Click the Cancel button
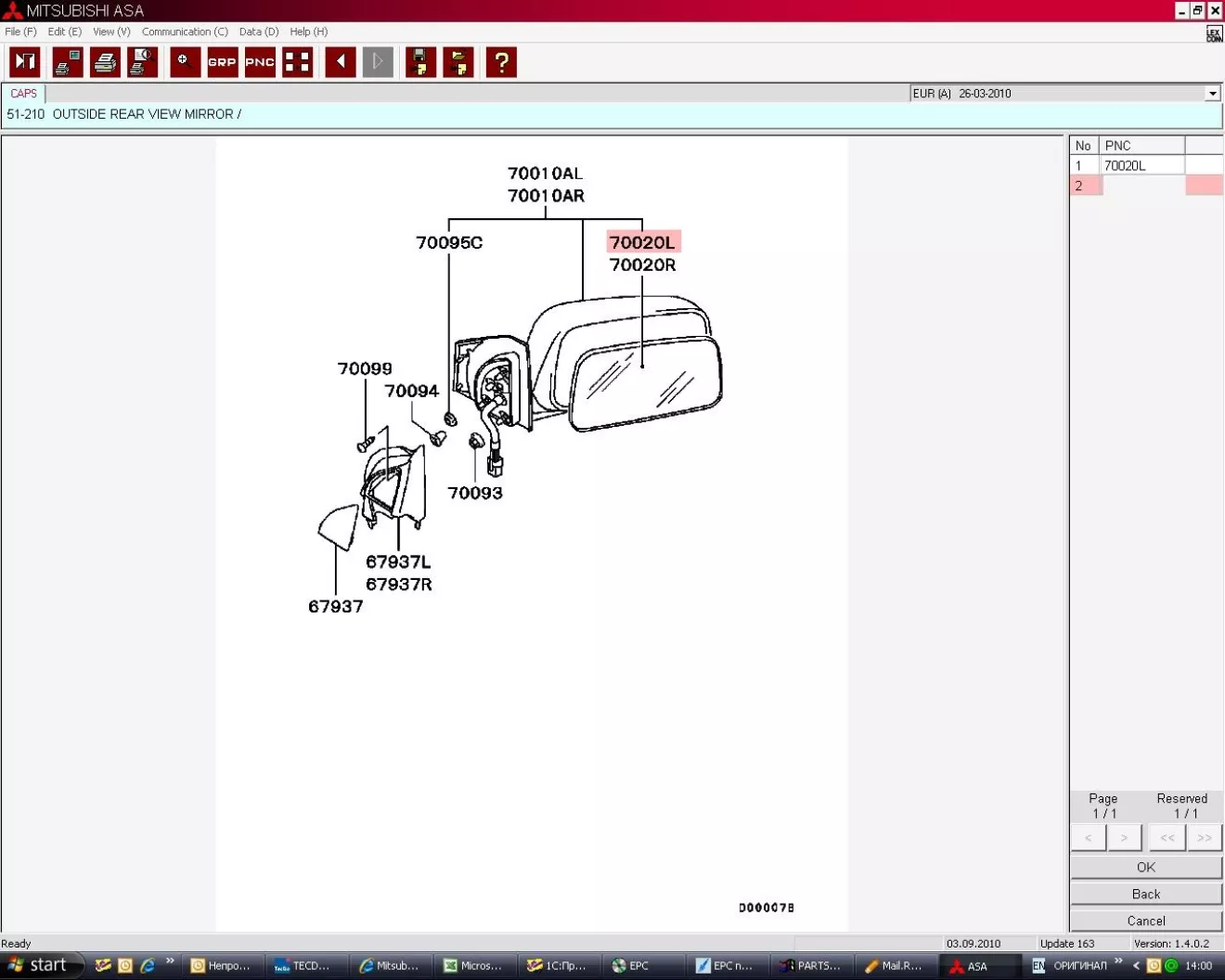The image size is (1225, 980). (1145, 921)
